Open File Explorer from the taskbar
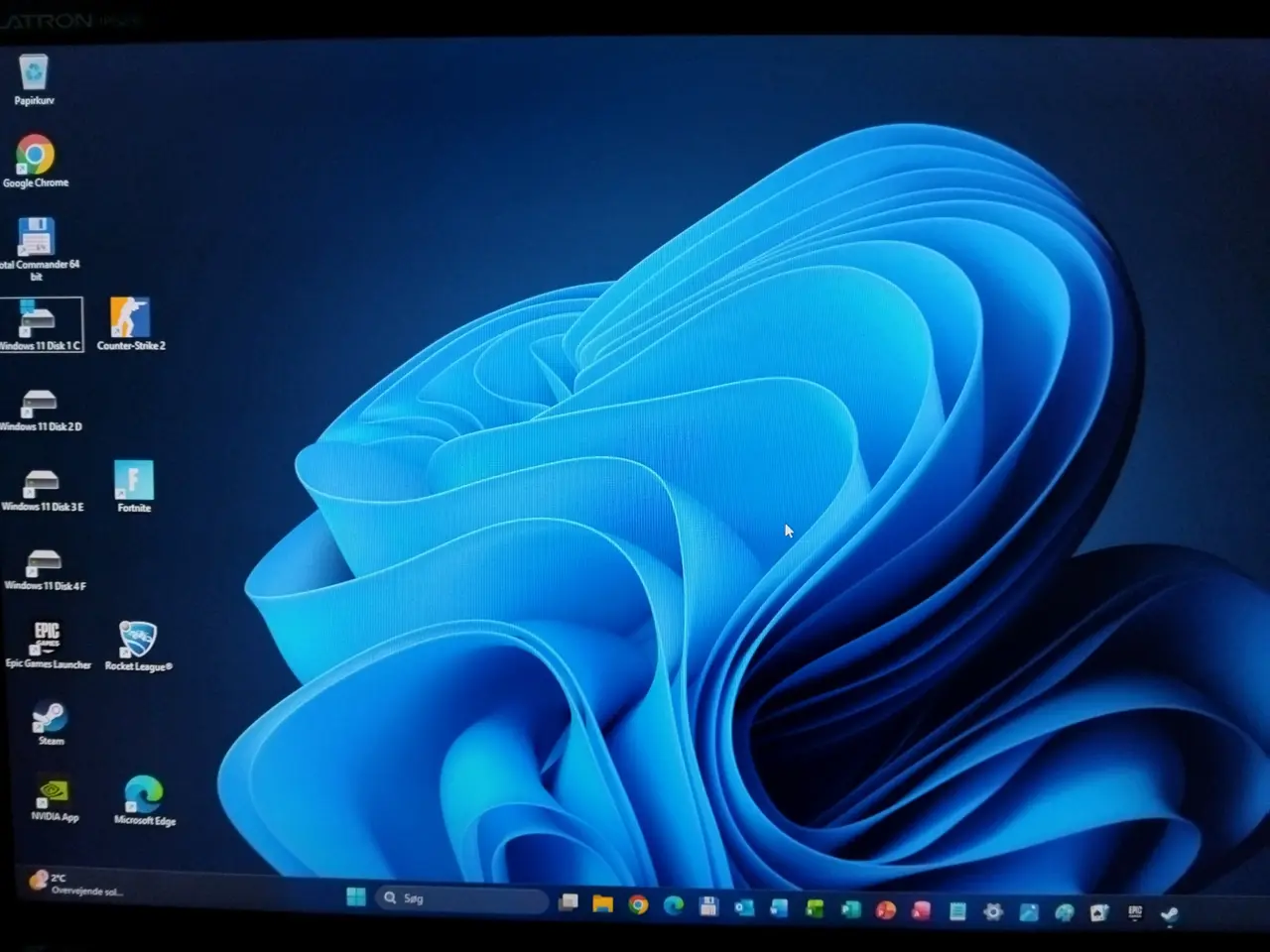1270x952 pixels. (602, 902)
